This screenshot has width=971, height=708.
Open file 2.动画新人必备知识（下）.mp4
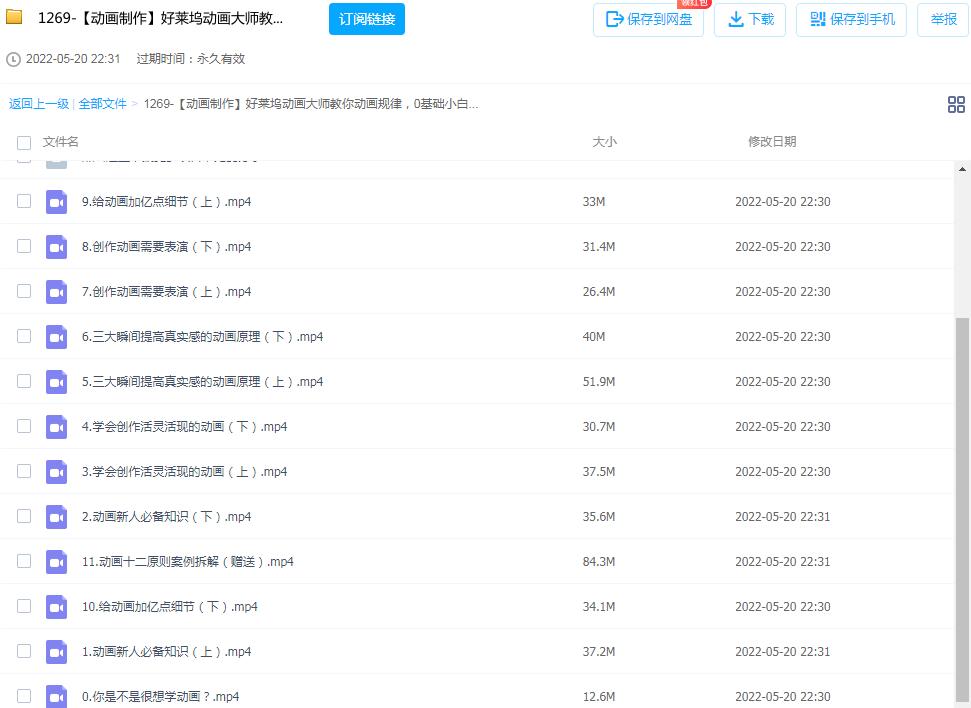pyautogui.click(x=167, y=517)
